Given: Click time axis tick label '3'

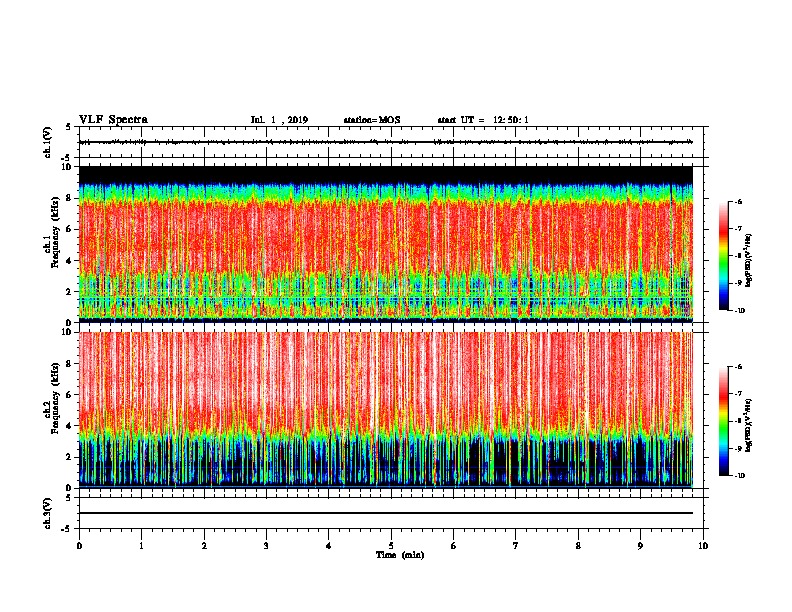Looking at the screenshot, I should 266,546.
